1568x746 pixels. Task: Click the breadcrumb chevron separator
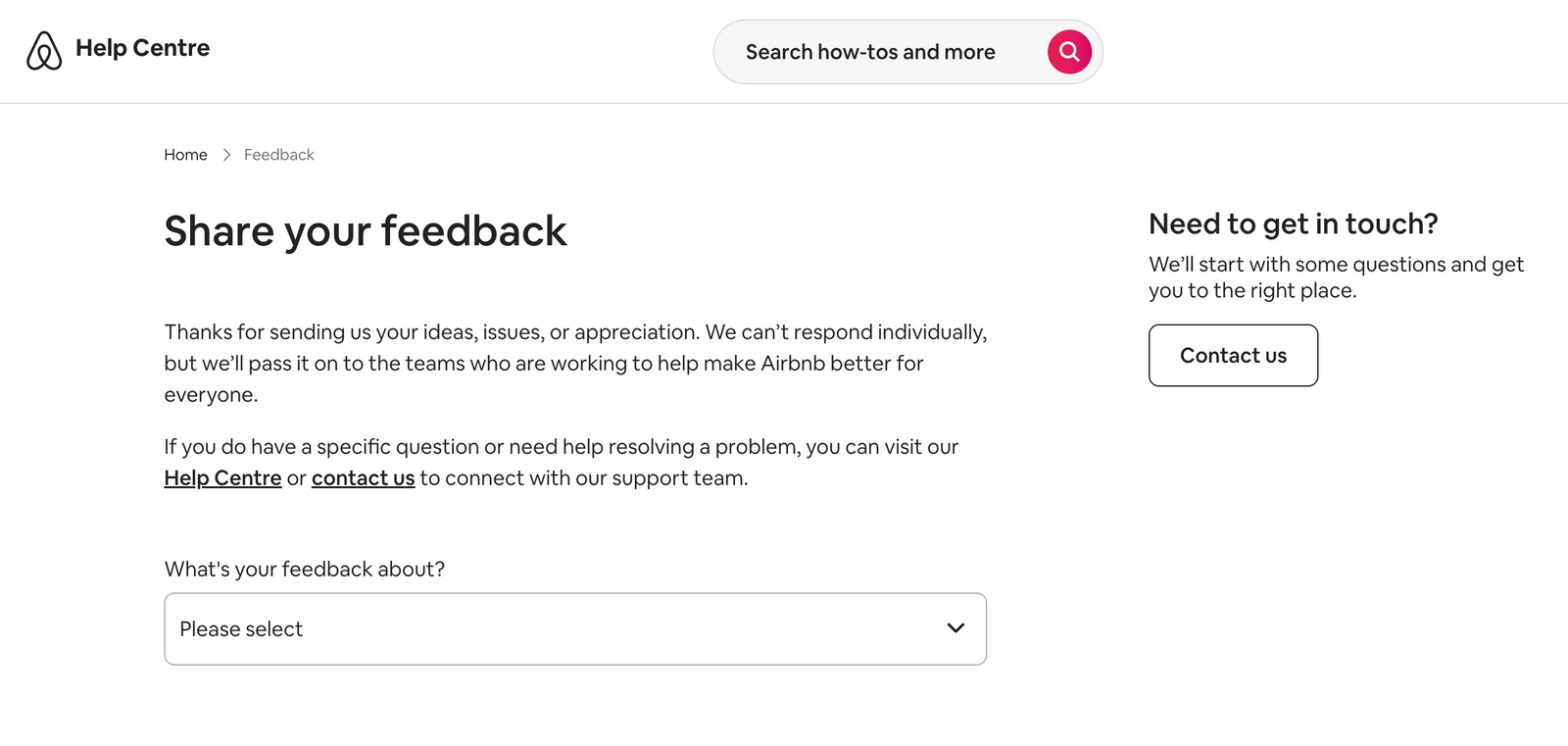226,155
